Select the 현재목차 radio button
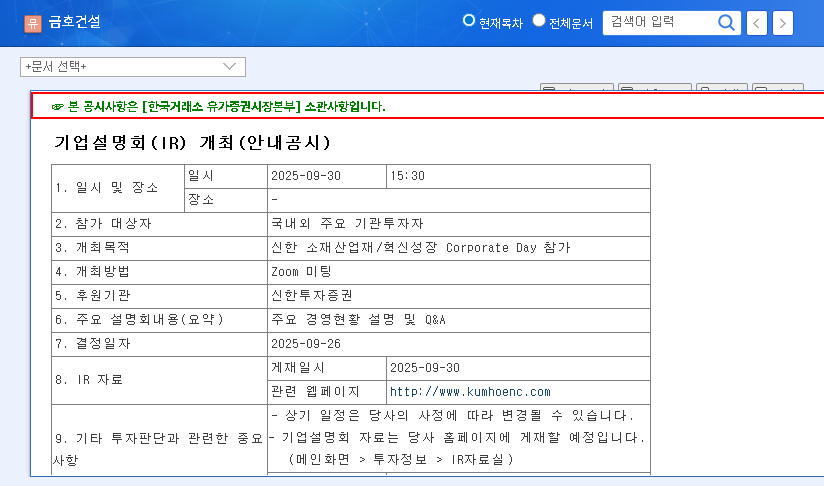Viewport: 824px width, 486px height. point(468,20)
